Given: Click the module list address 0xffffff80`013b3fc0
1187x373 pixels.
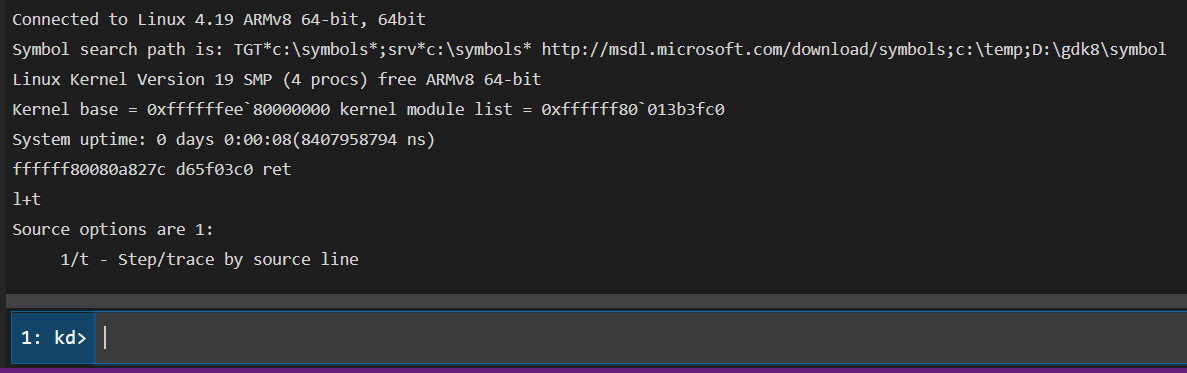Looking at the screenshot, I should pos(633,110).
